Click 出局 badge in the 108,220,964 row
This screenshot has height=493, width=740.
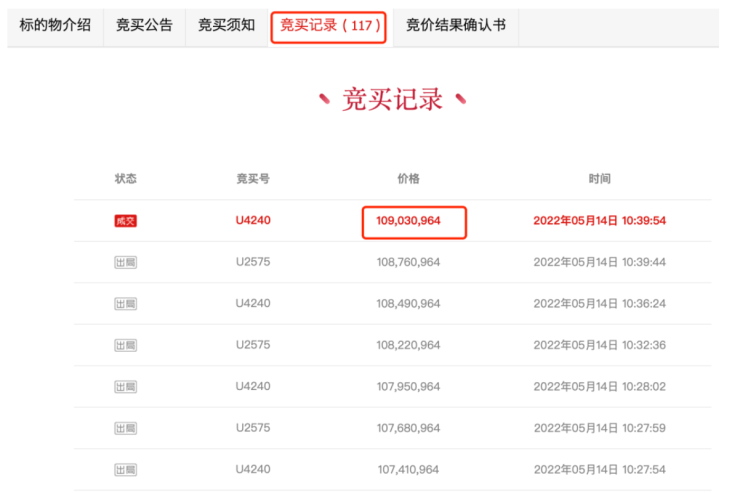coord(125,345)
